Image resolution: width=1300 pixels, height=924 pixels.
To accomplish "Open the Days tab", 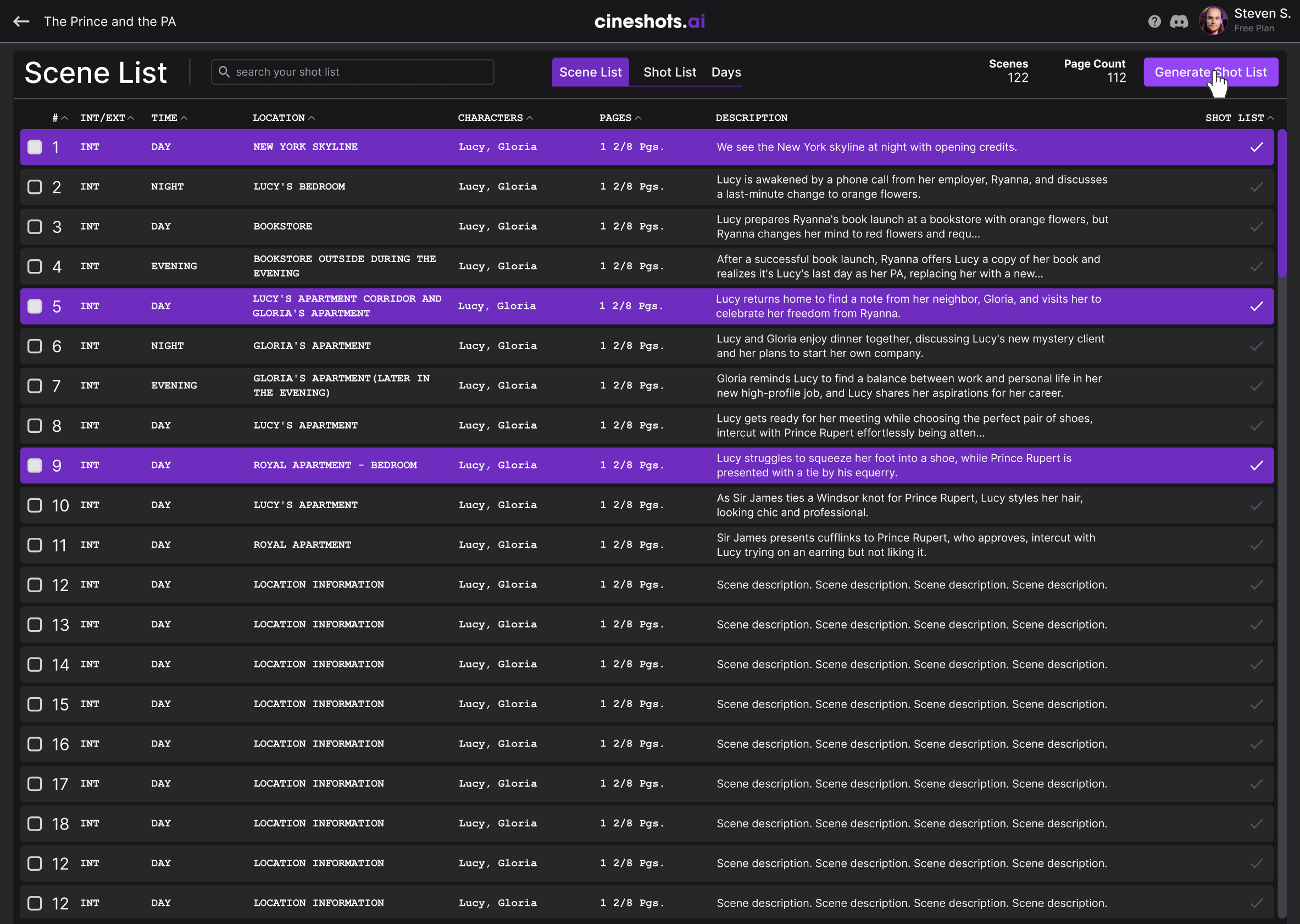I will (x=725, y=71).
